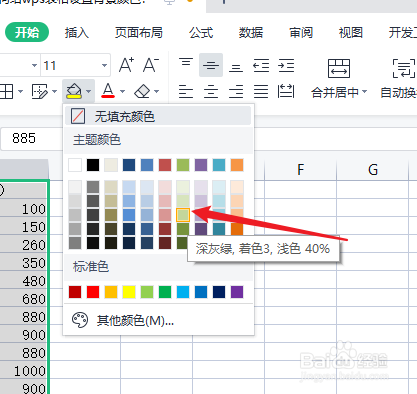Pick the black theme color swatch

click(x=93, y=165)
